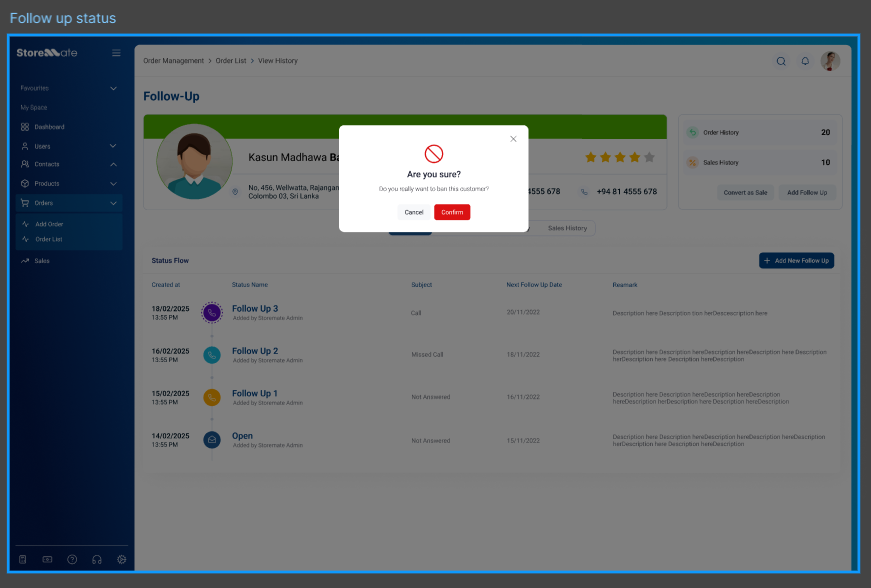871x588 pixels.
Task: Toggle the hamburger sidebar menu icon
Action: pos(116,53)
